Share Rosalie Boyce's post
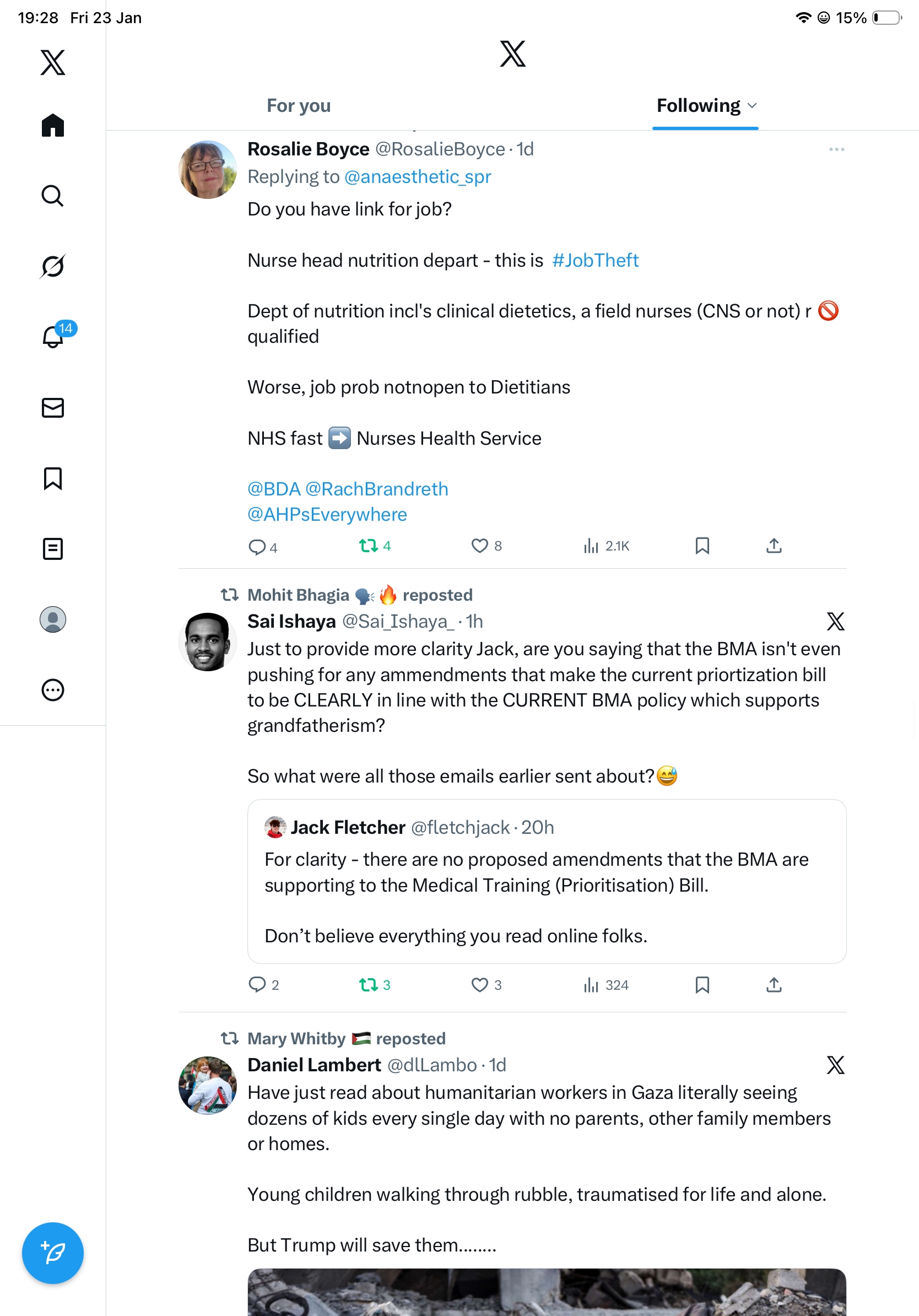The width and height of the screenshot is (919, 1316). pyautogui.click(x=774, y=546)
